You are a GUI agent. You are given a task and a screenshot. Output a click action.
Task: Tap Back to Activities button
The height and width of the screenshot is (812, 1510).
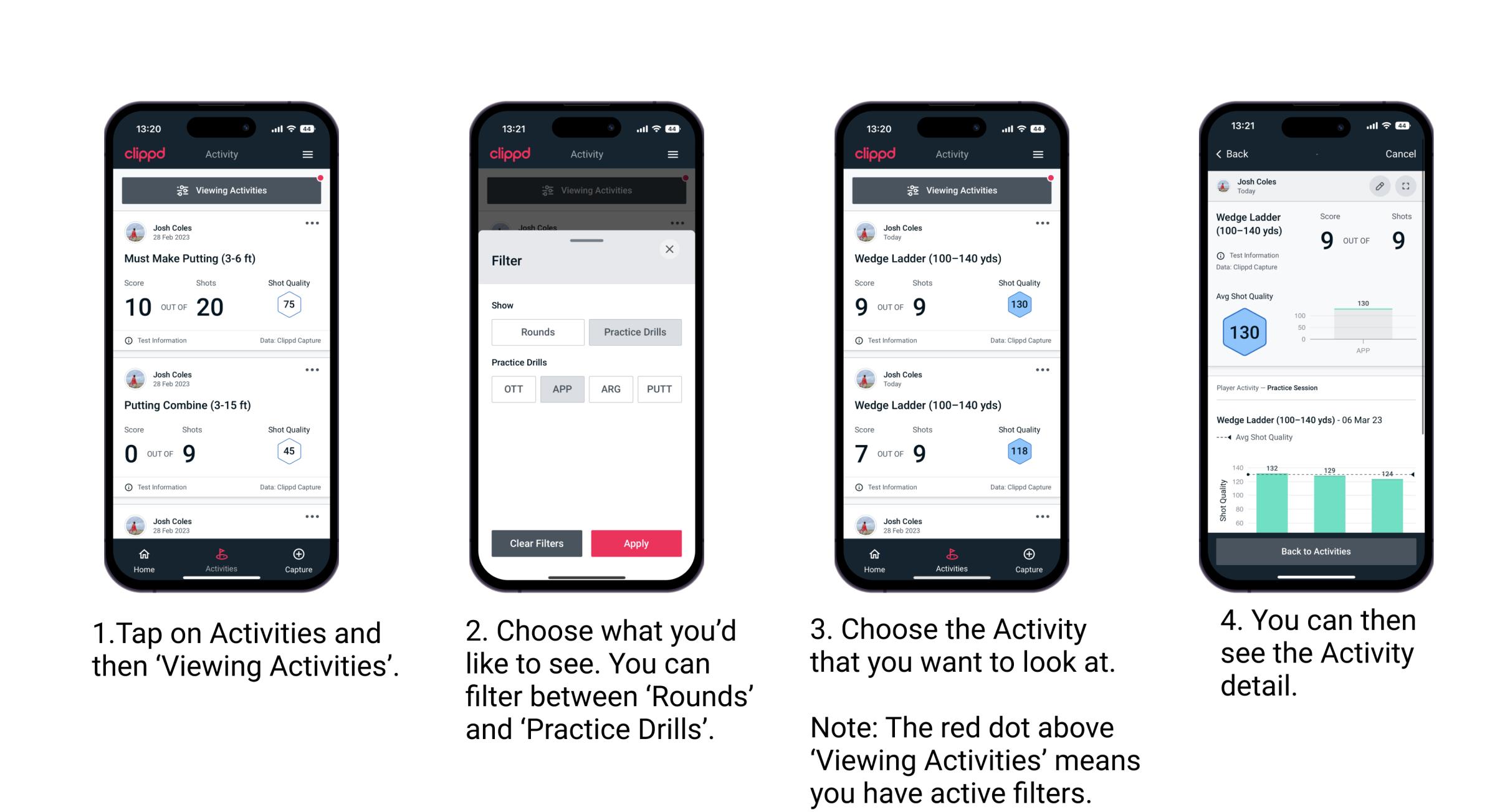(1315, 551)
